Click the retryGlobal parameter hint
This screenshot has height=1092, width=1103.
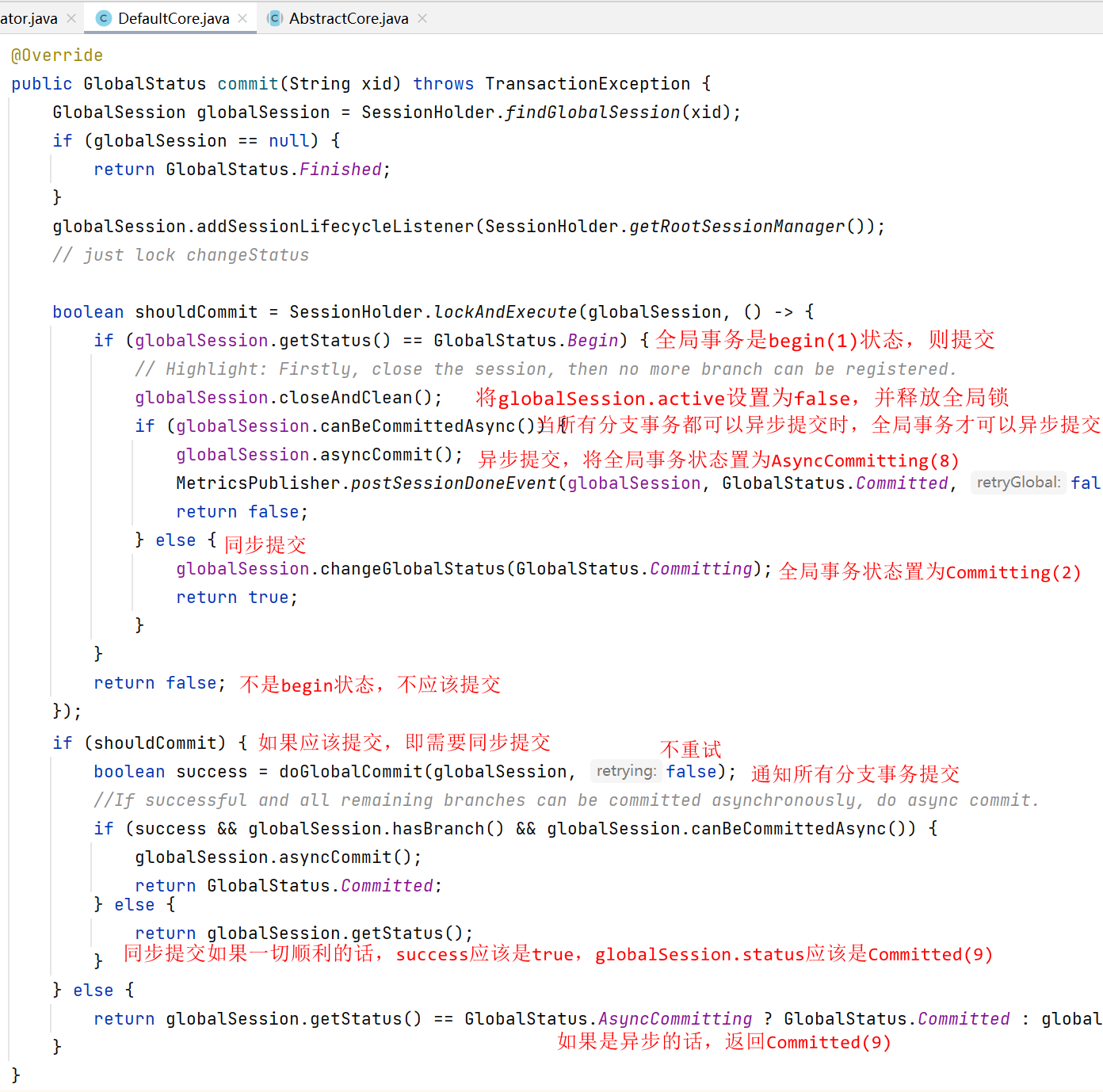pos(1018,483)
